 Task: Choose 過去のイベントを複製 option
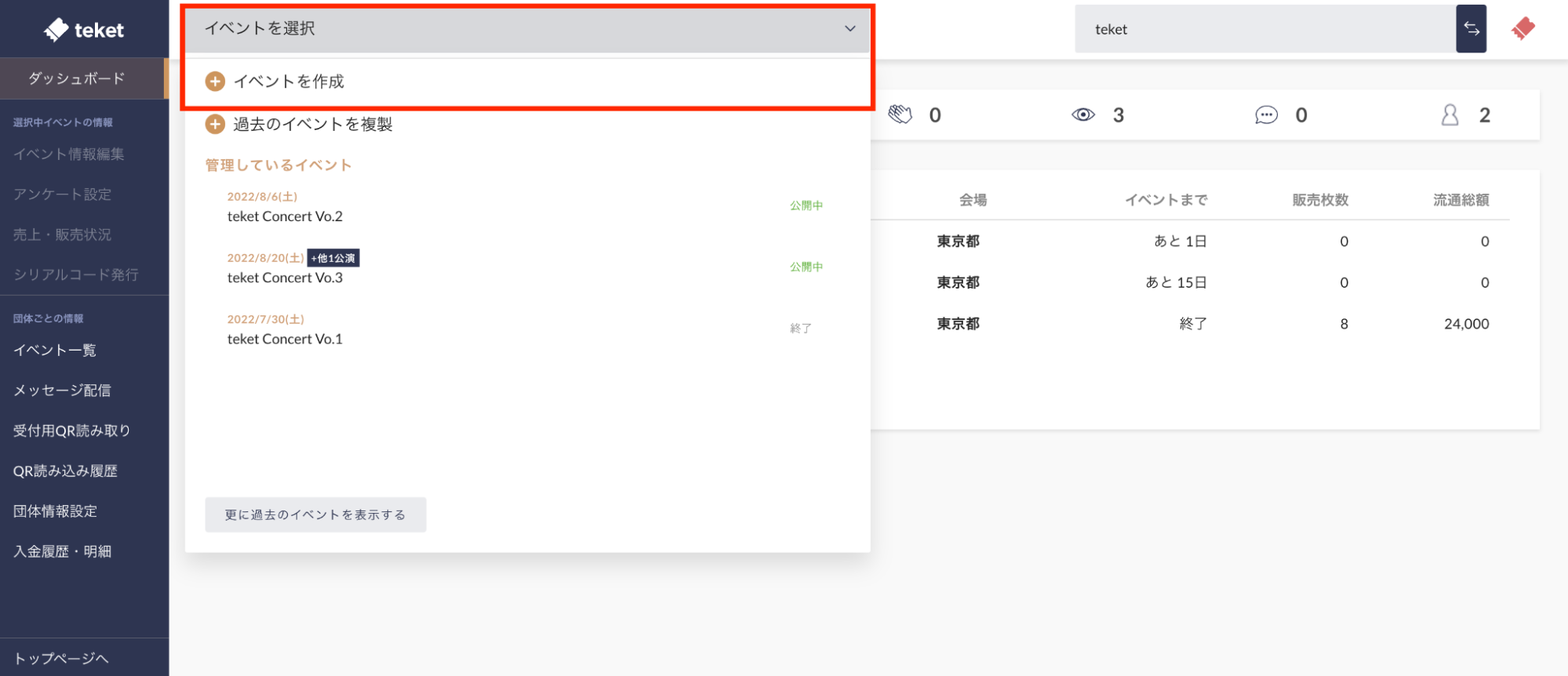(312, 124)
